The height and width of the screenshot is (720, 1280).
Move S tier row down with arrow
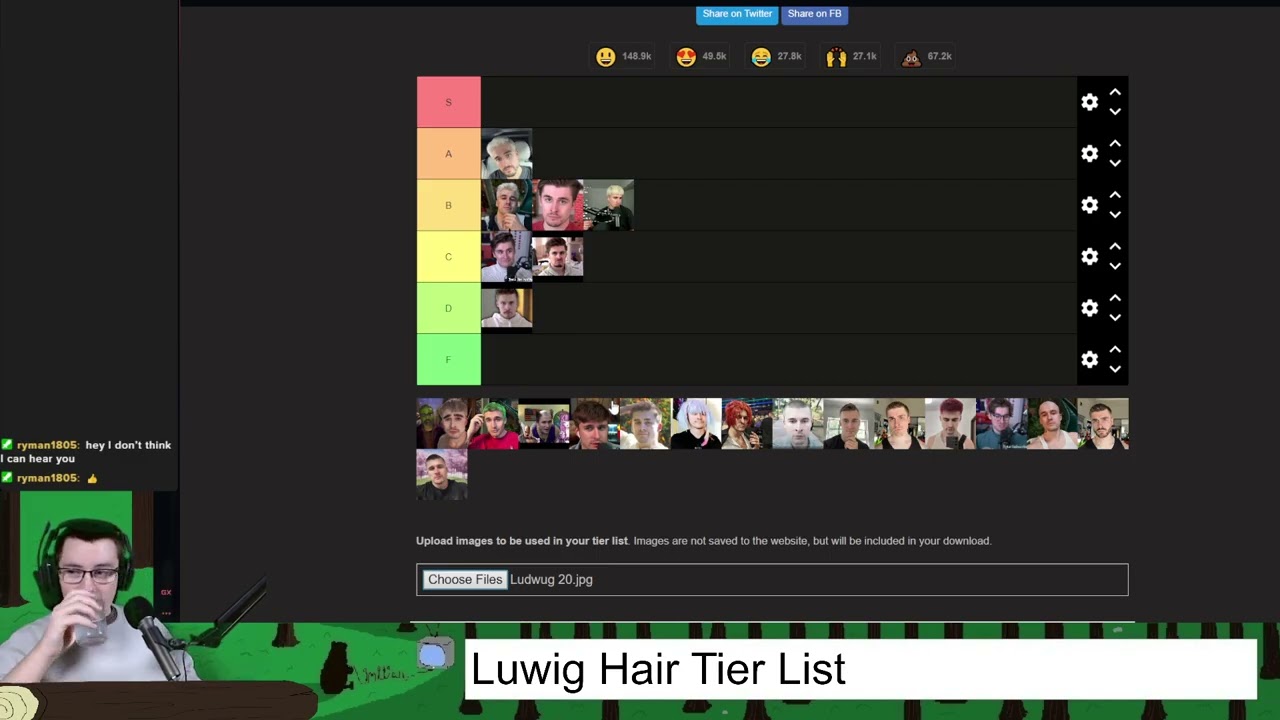1115,111
